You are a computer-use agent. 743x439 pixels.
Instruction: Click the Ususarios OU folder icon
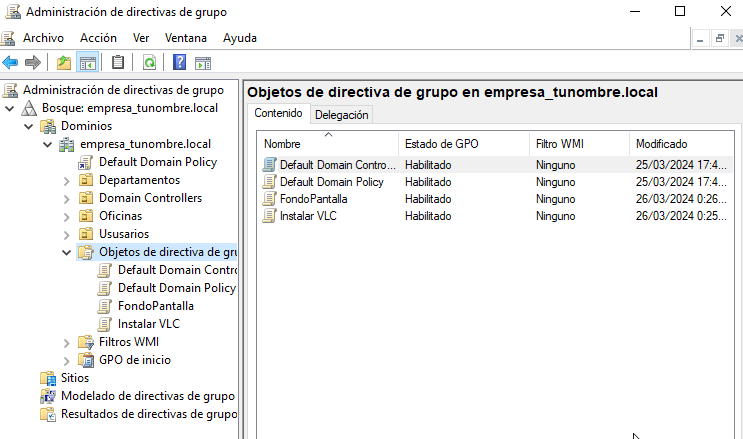coord(86,234)
